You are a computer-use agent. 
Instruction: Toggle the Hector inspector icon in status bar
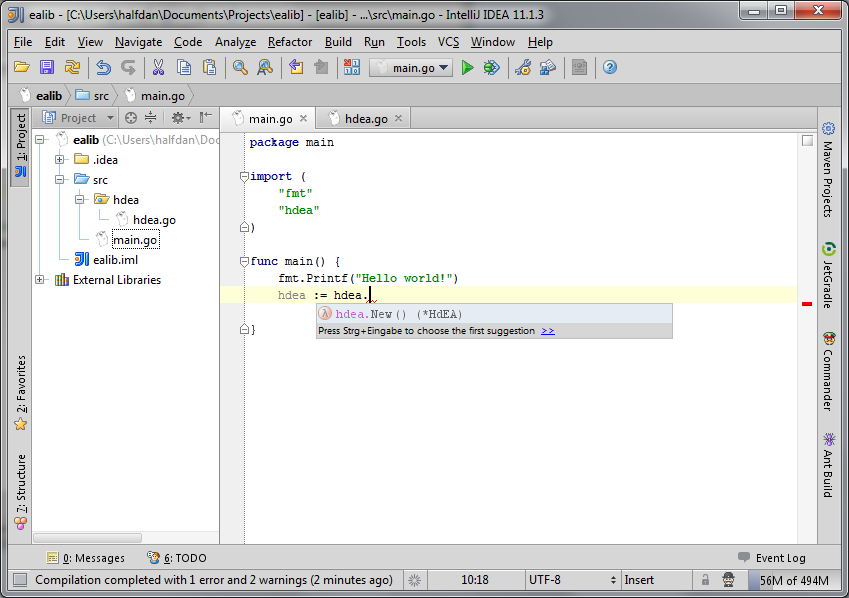click(x=730, y=580)
